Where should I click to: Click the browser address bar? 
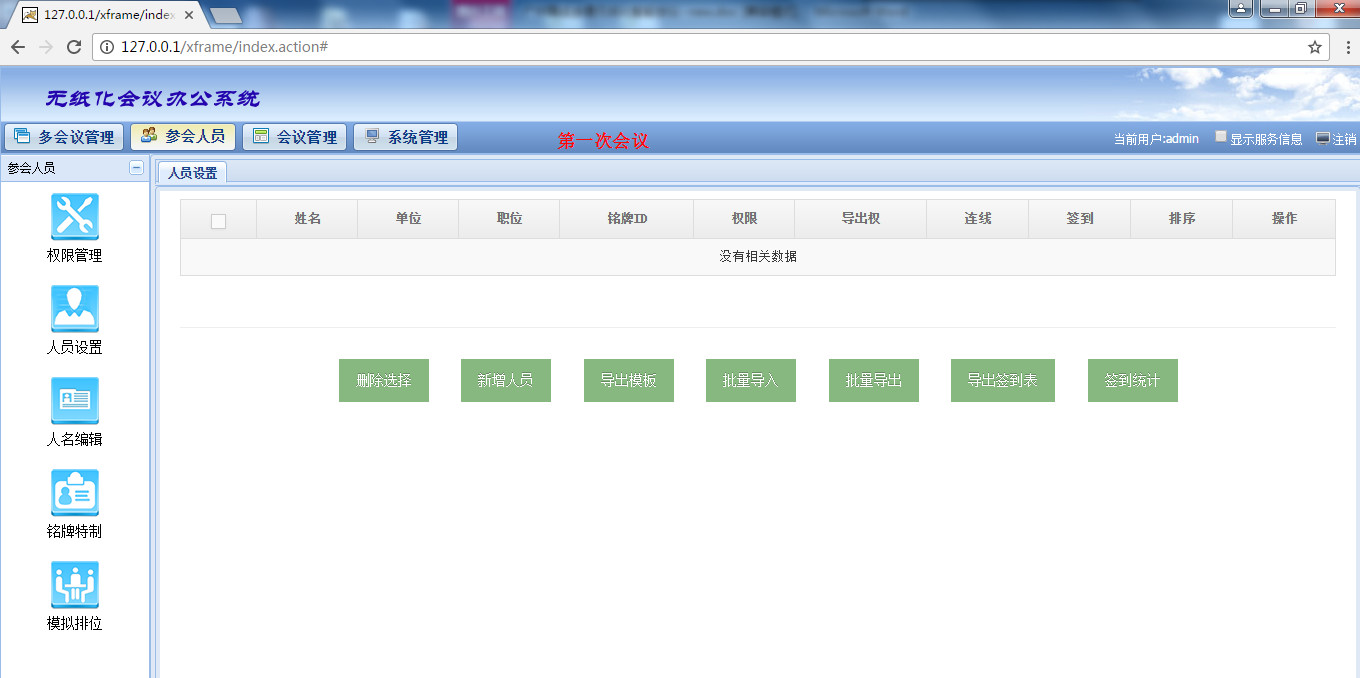pos(700,47)
